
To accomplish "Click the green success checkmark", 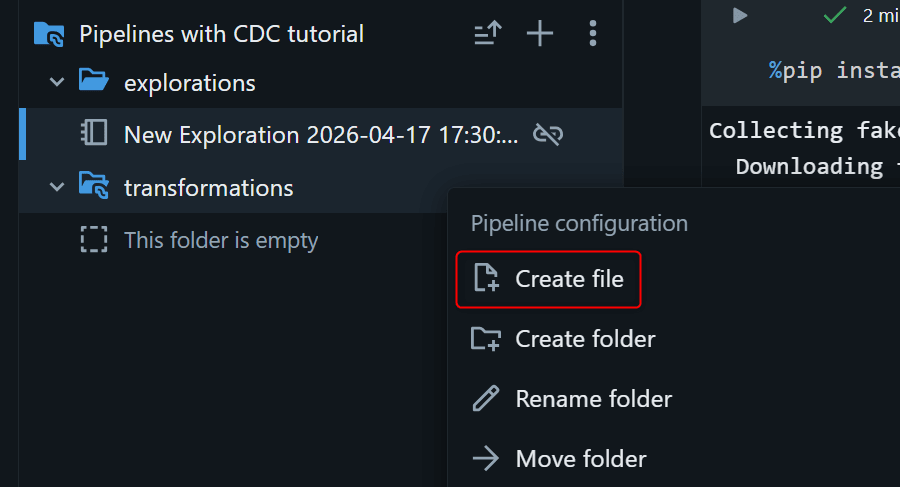I will tap(833, 14).
